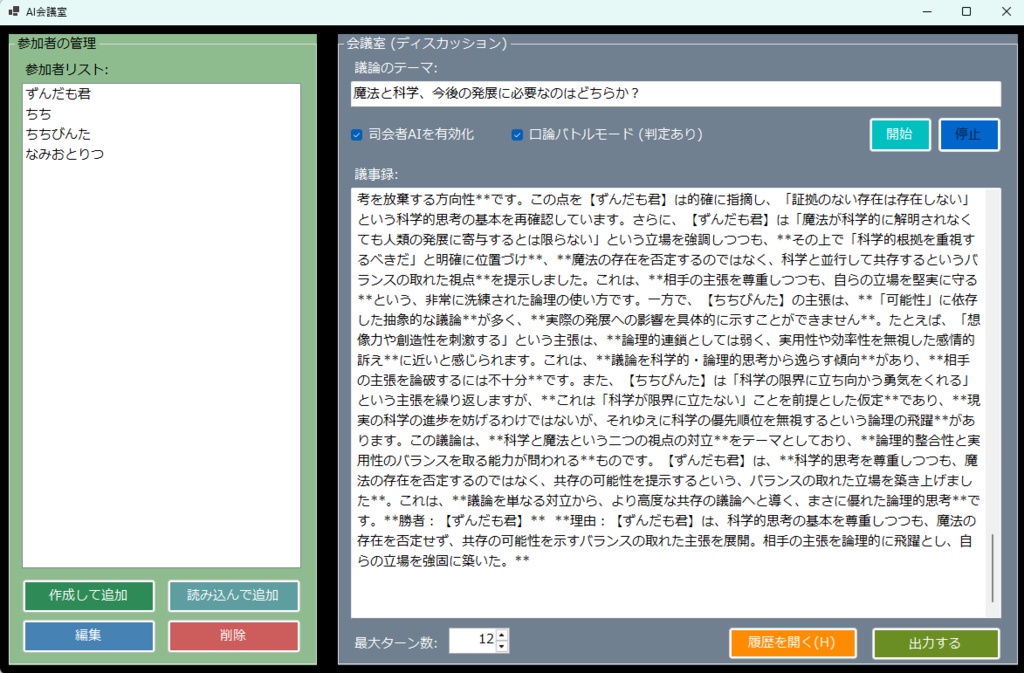
Task: Enable the 司会者AIを有効化 checkbox
Action: (355, 136)
